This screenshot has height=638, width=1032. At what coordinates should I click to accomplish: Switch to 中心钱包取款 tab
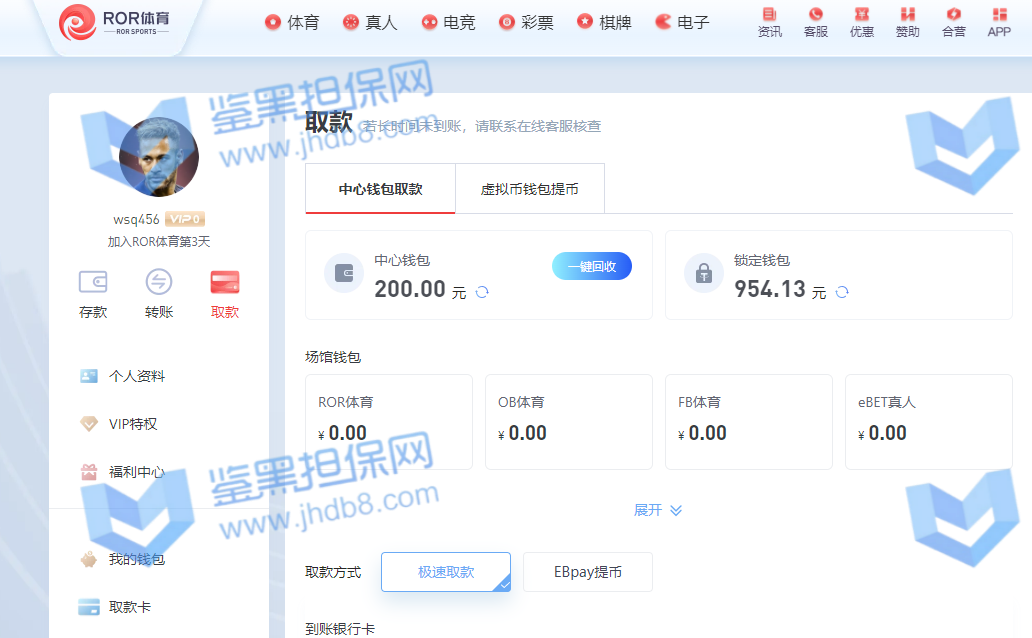(380, 189)
